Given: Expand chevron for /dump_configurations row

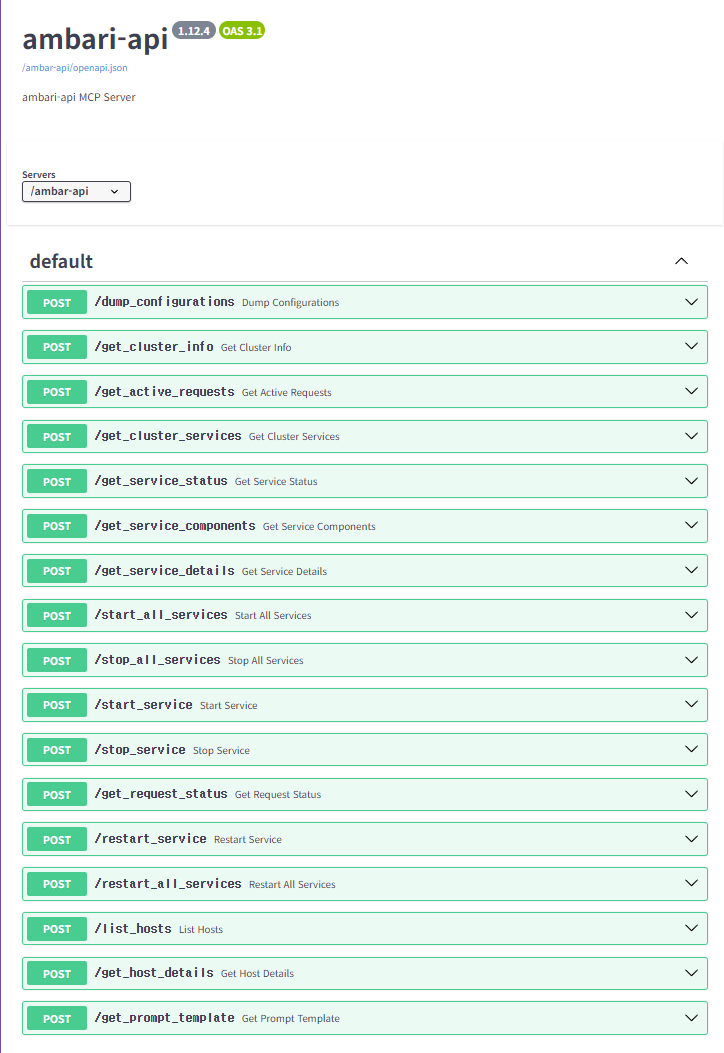Looking at the screenshot, I should (691, 302).
